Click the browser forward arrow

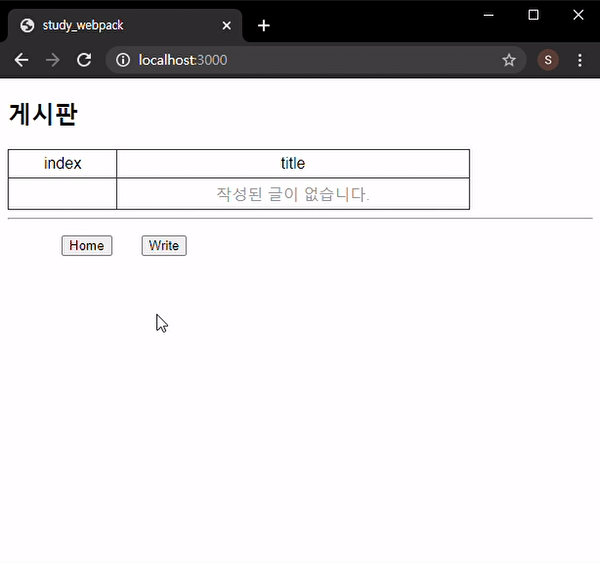tap(52, 60)
